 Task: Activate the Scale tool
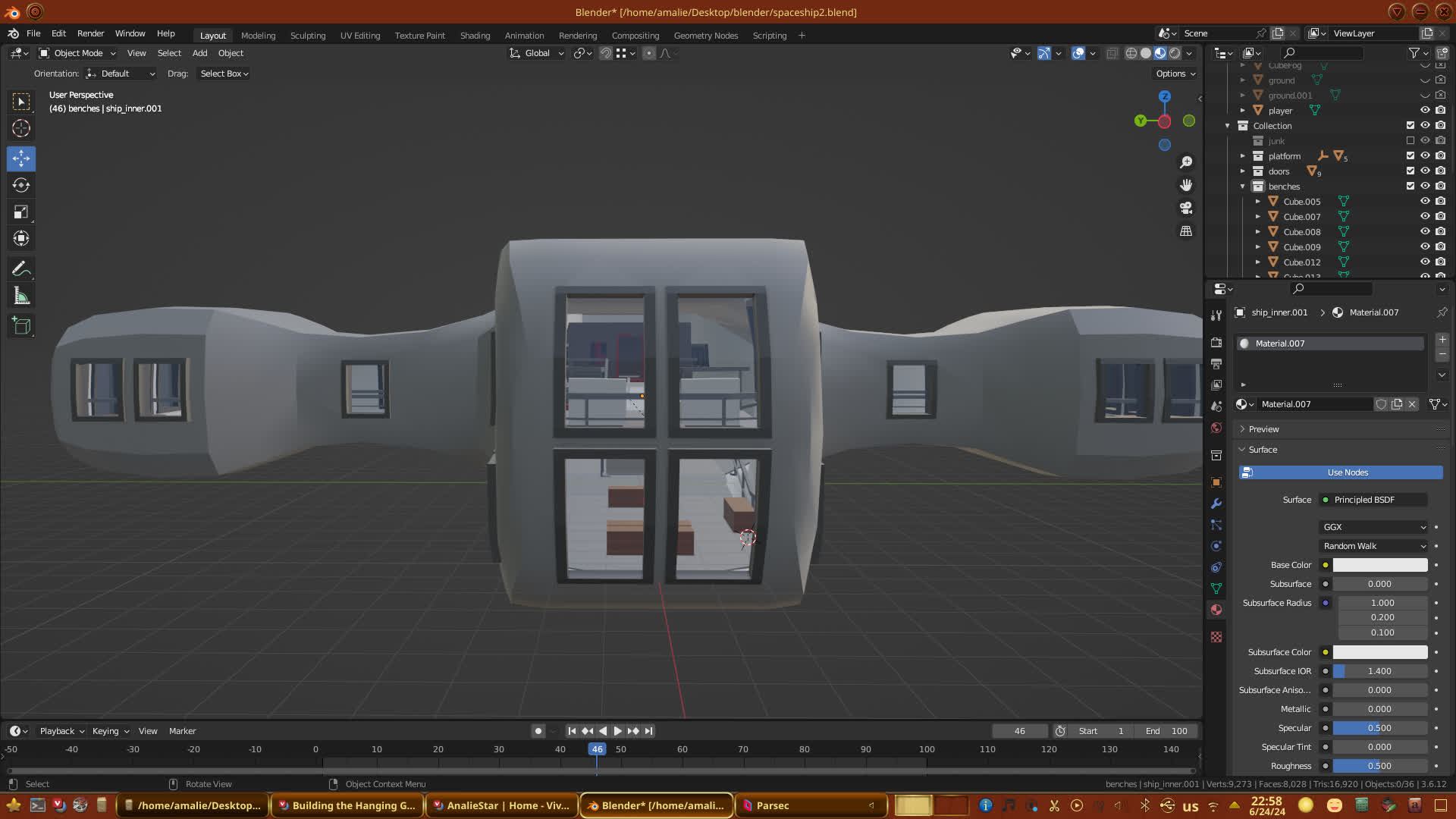tap(21, 212)
